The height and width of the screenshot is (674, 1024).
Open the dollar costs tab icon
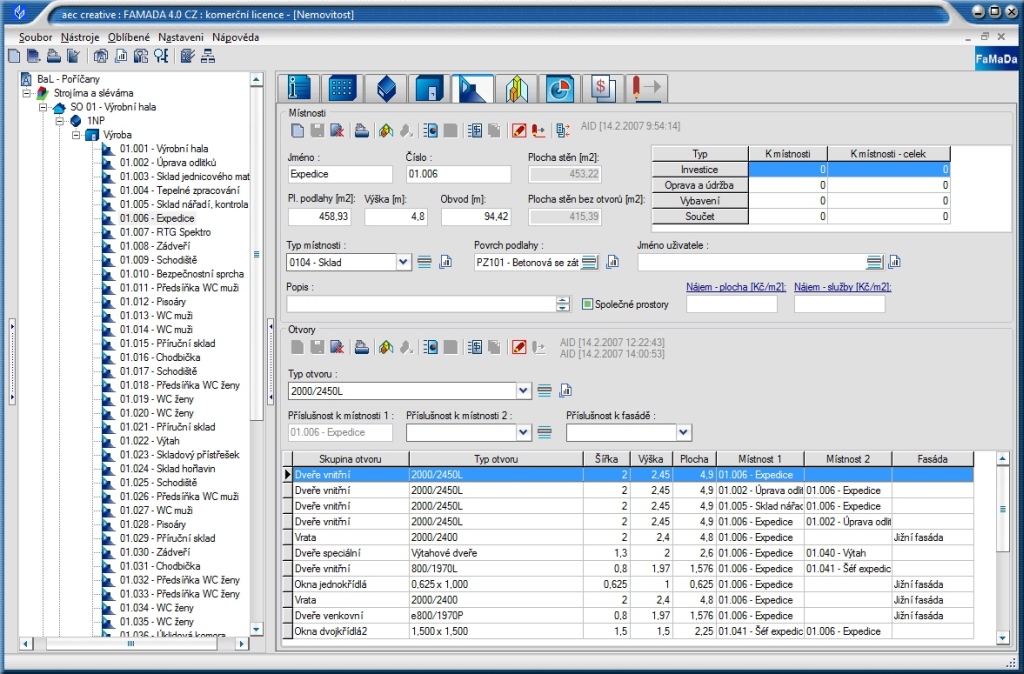coord(603,88)
